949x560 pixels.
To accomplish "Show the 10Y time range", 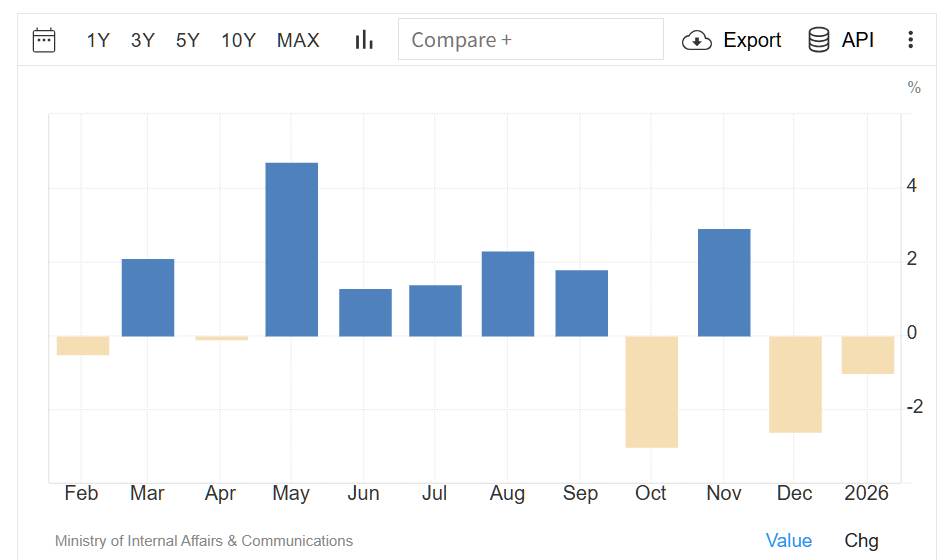I will pyautogui.click(x=239, y=40).
